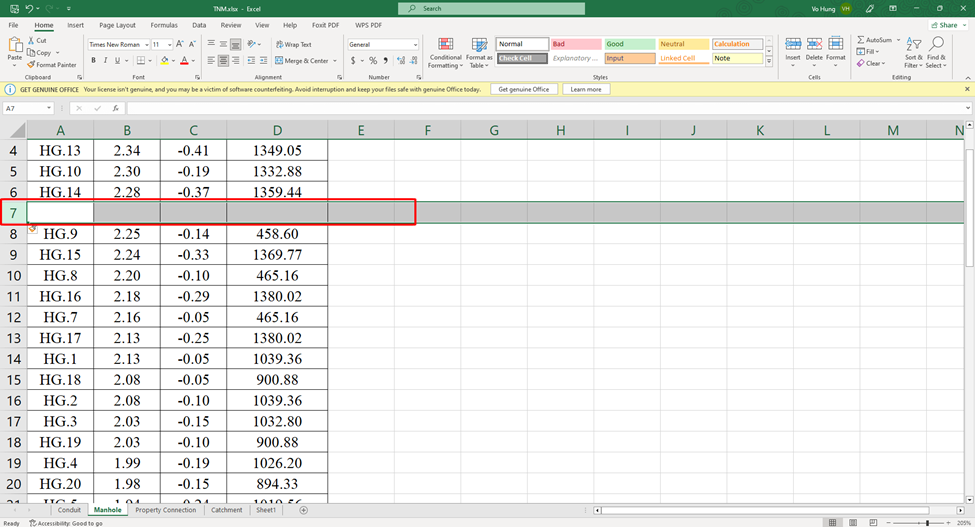This screenshot has width=975, height=527.
Task: Toggle Bold formatting
Action: (x=93, y=61)
